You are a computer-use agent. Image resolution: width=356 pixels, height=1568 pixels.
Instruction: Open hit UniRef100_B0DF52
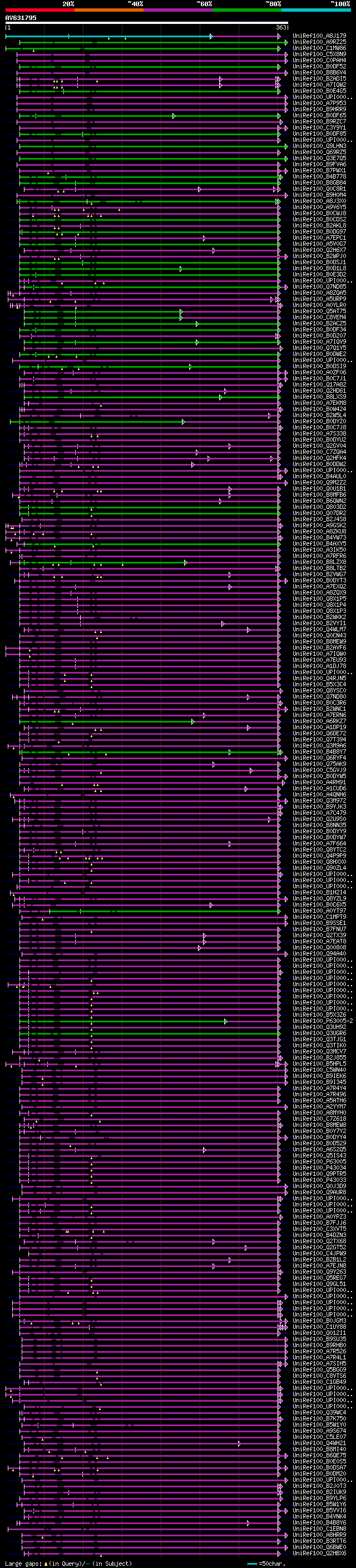[319, 66]
